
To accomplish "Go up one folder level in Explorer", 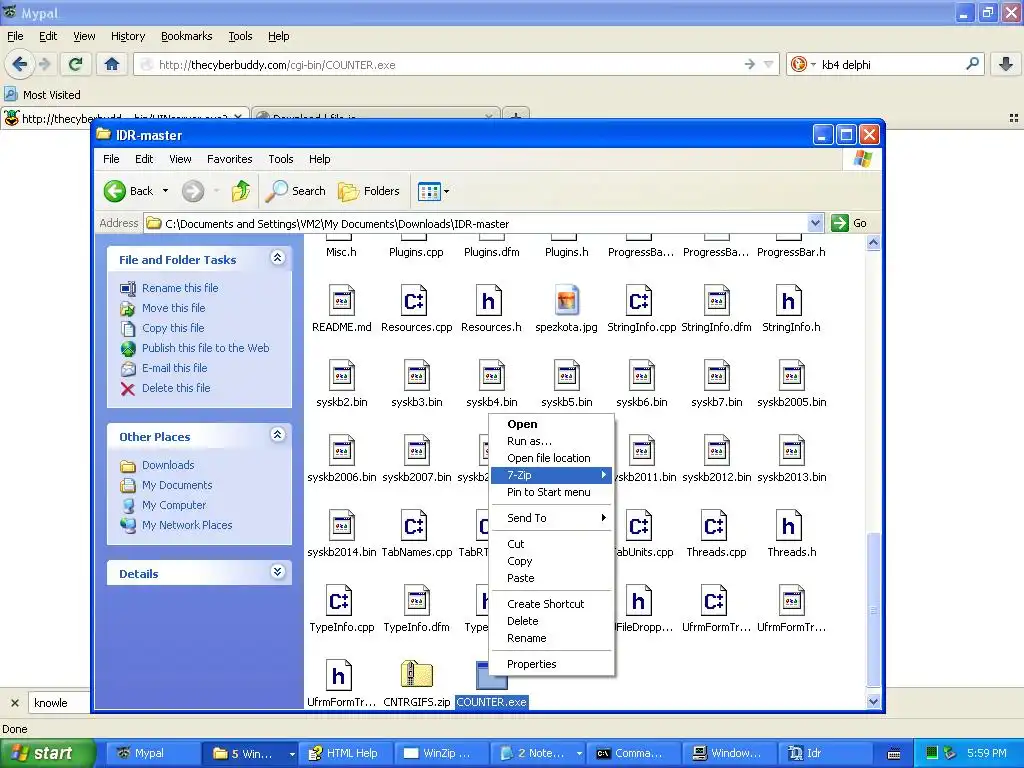I will pos(241,191).
